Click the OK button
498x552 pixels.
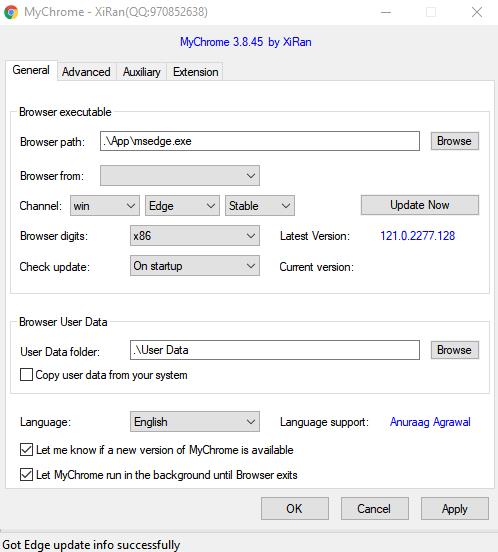295,509
